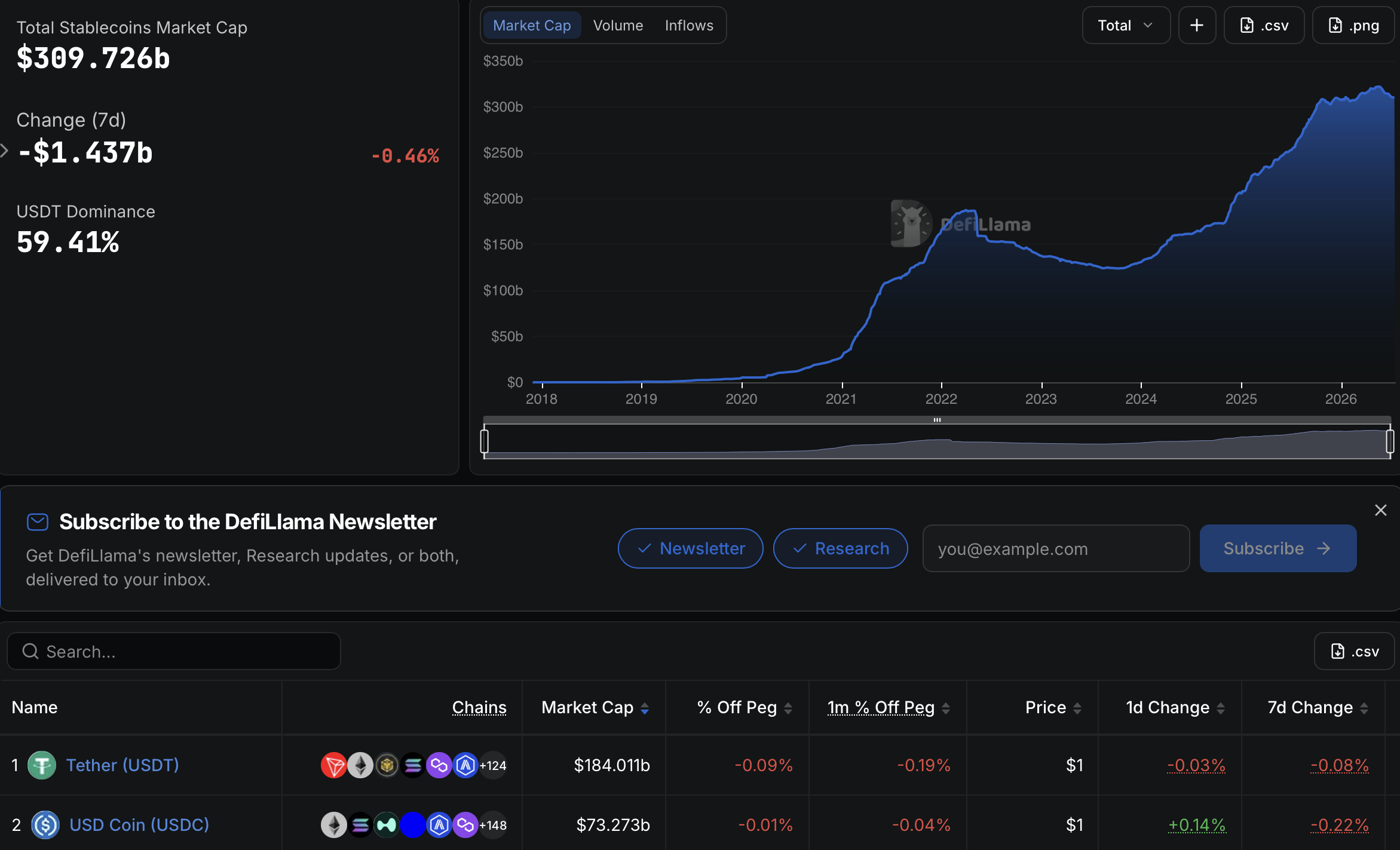The width and height of the screenshot is (1400, 850).
Task: Focus the email address input field
Action: click(1056, 548)
